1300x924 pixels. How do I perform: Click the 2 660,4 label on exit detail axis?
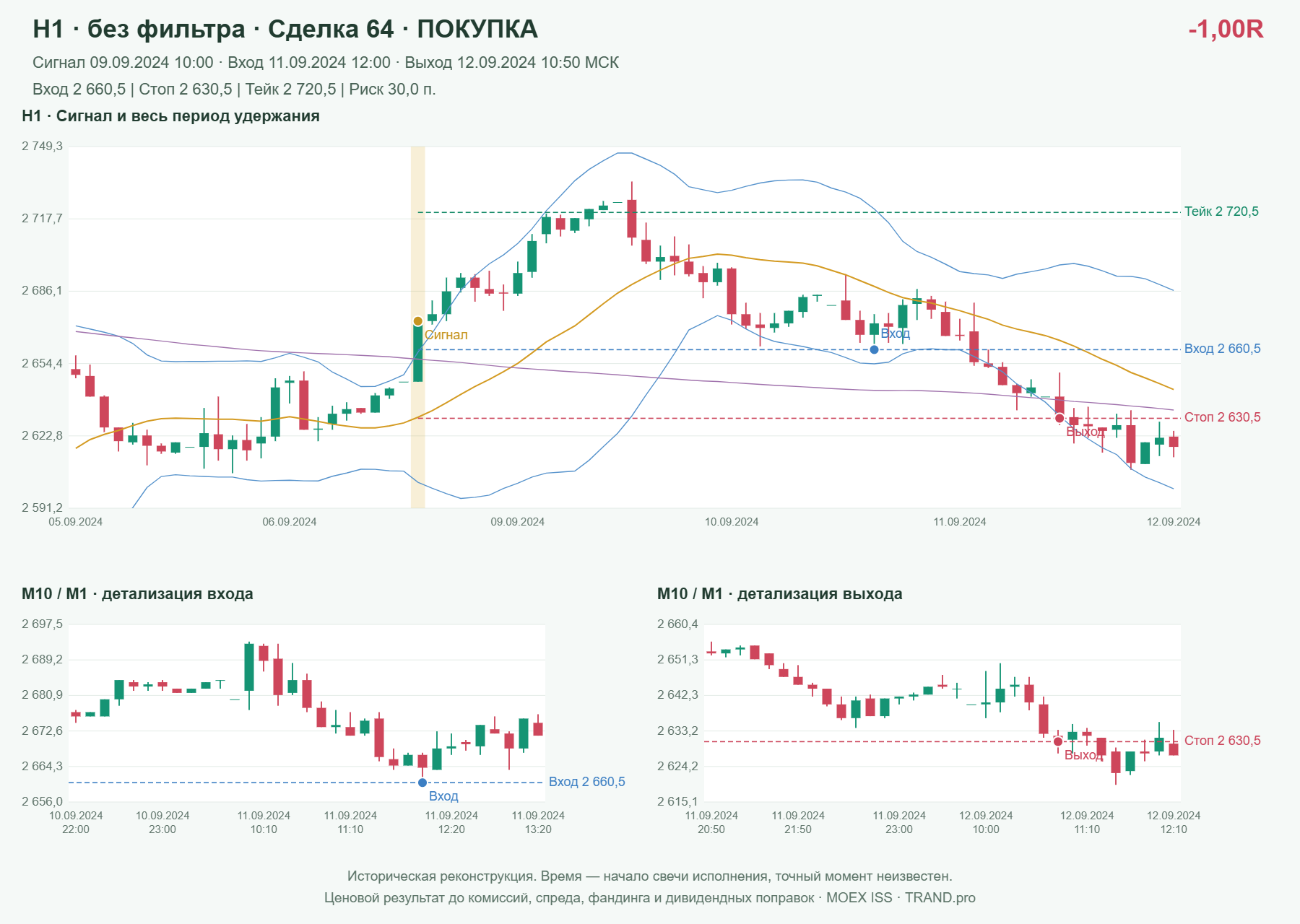click(677, 624)
